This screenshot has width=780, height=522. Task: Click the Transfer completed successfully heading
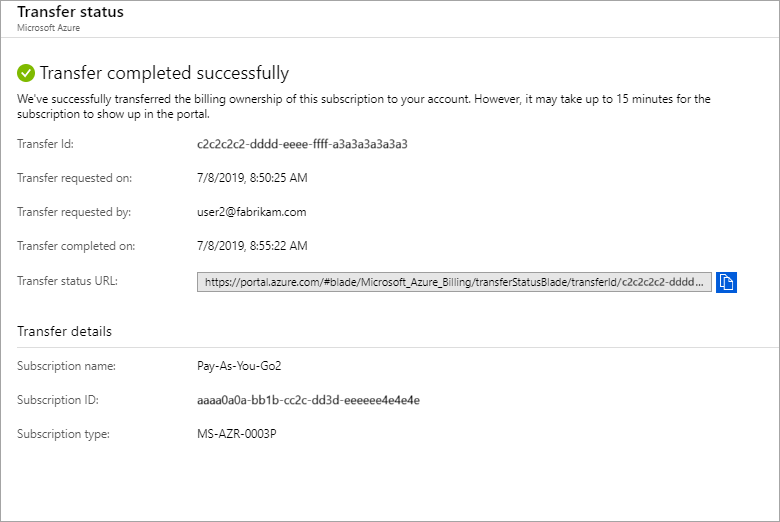click(x=164, y=73)
